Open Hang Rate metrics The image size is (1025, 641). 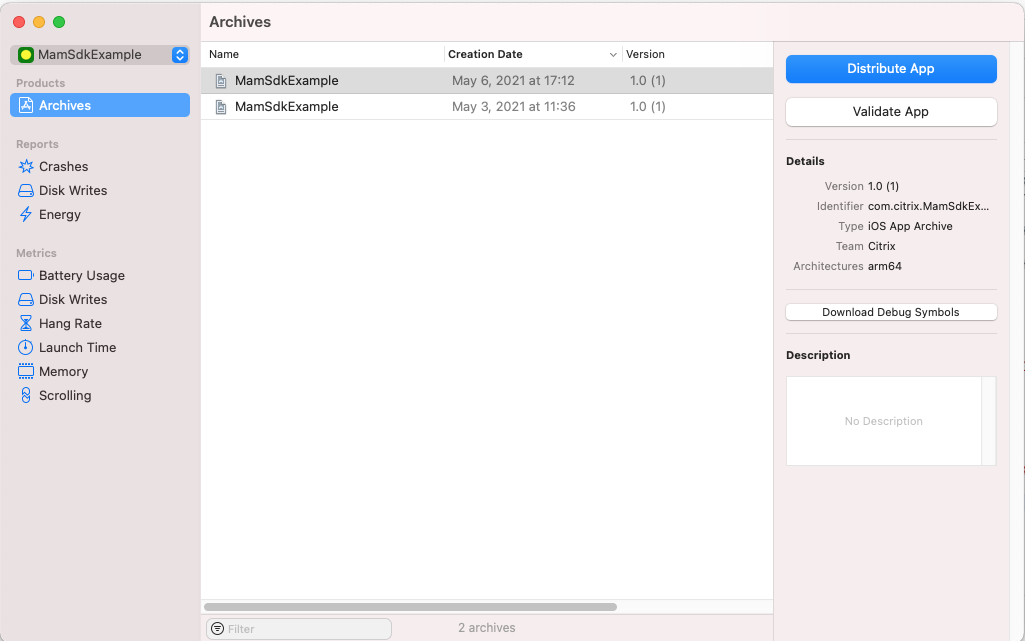click(x=70, y=323)
